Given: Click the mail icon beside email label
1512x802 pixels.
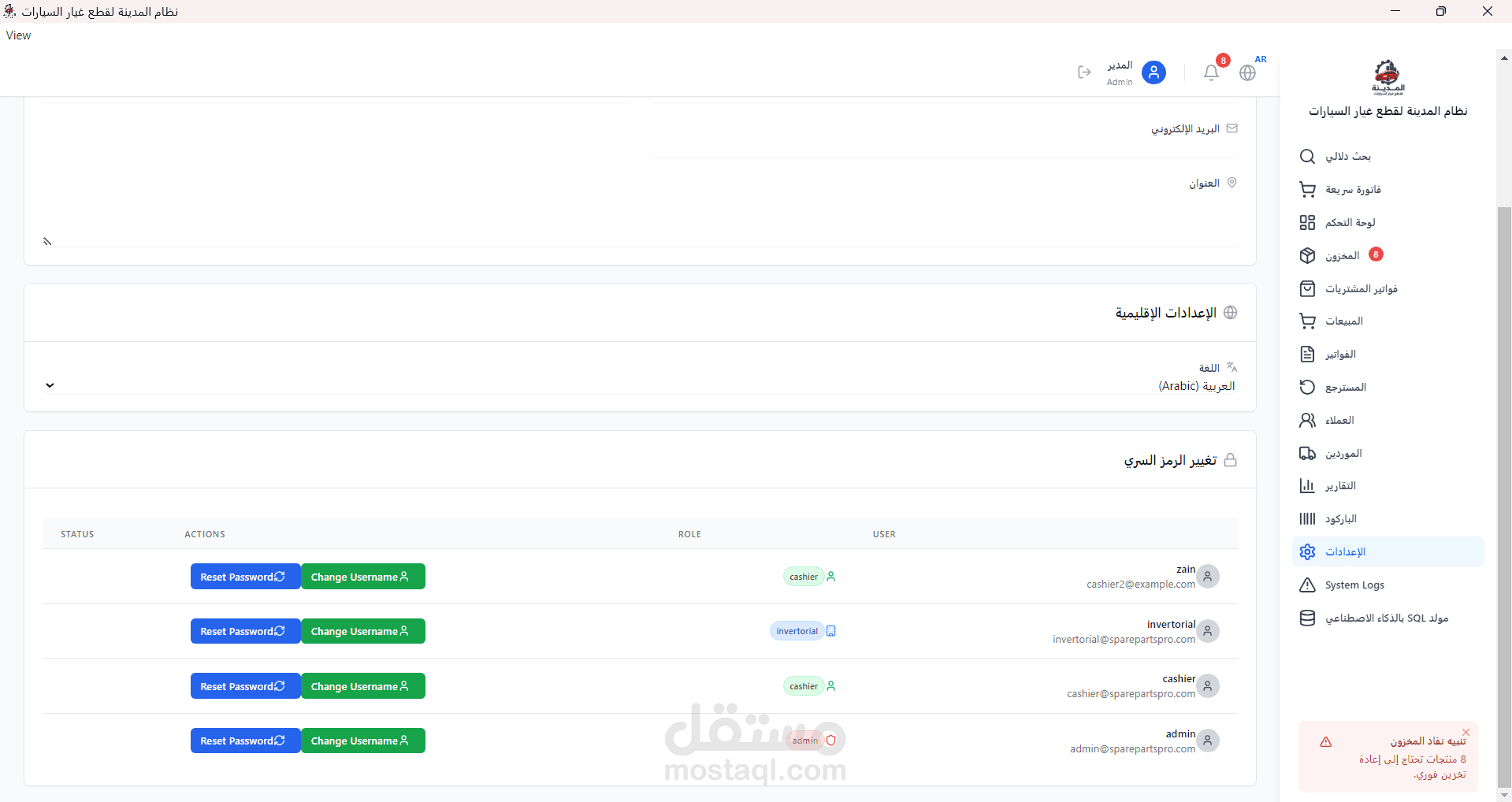Looking at the screenshot, I should coord(1232,128).
